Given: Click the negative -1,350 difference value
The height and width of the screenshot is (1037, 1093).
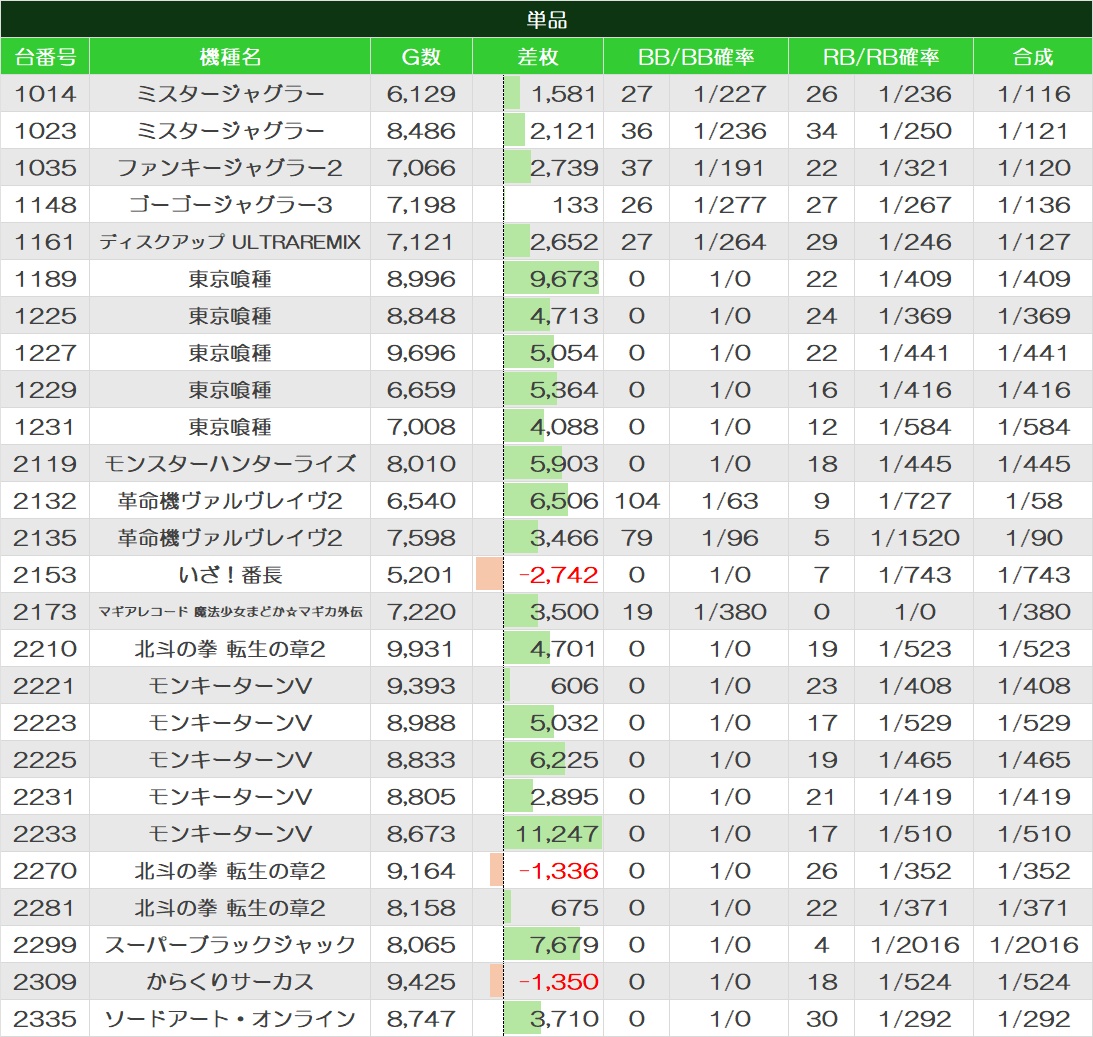Looking at the screenshot, I should [x=558, y=981].
